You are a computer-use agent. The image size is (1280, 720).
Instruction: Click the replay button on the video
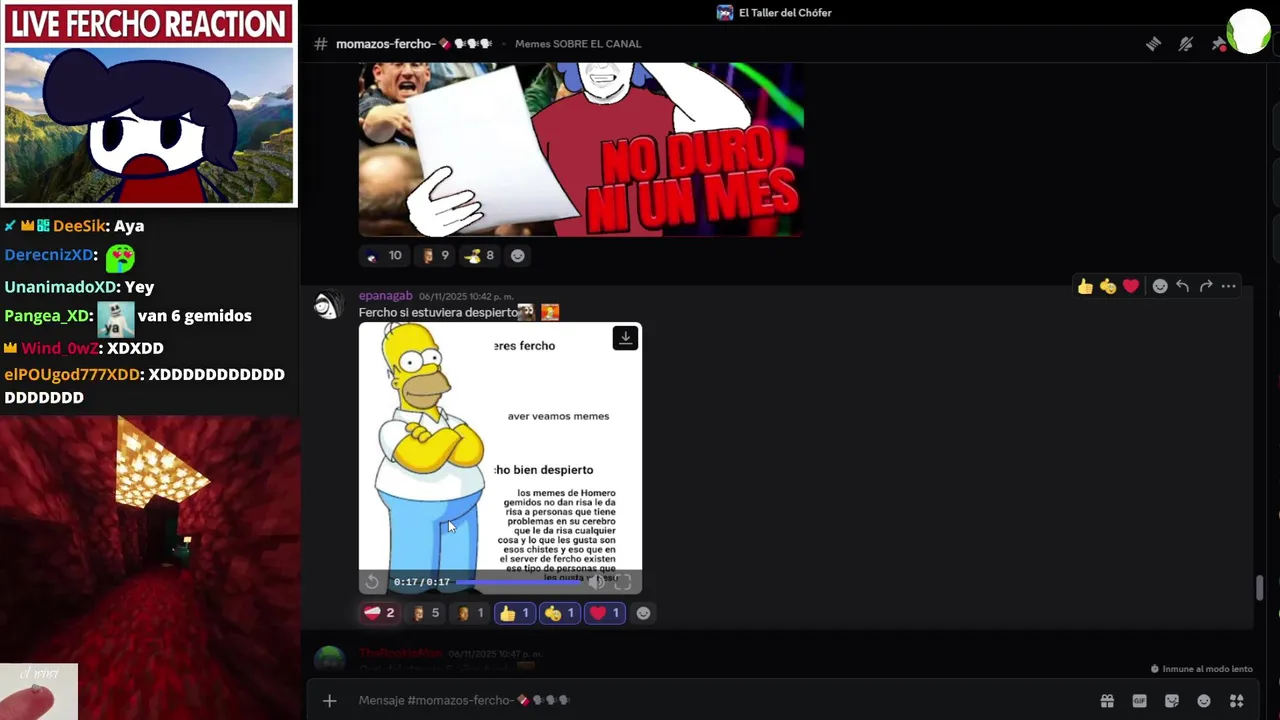click(372, 582)
